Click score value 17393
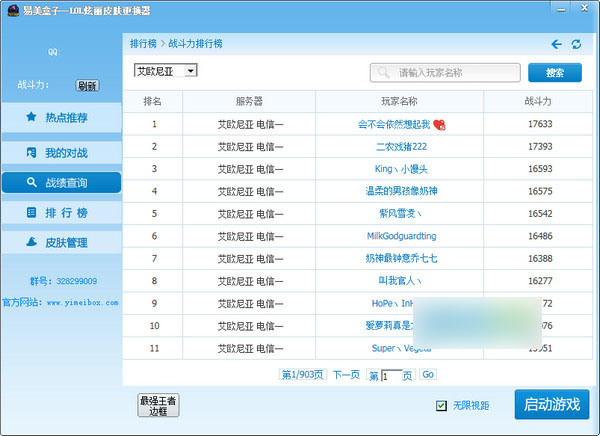The width and height of the screenshot is (600, 436). (x=540, y=147)
